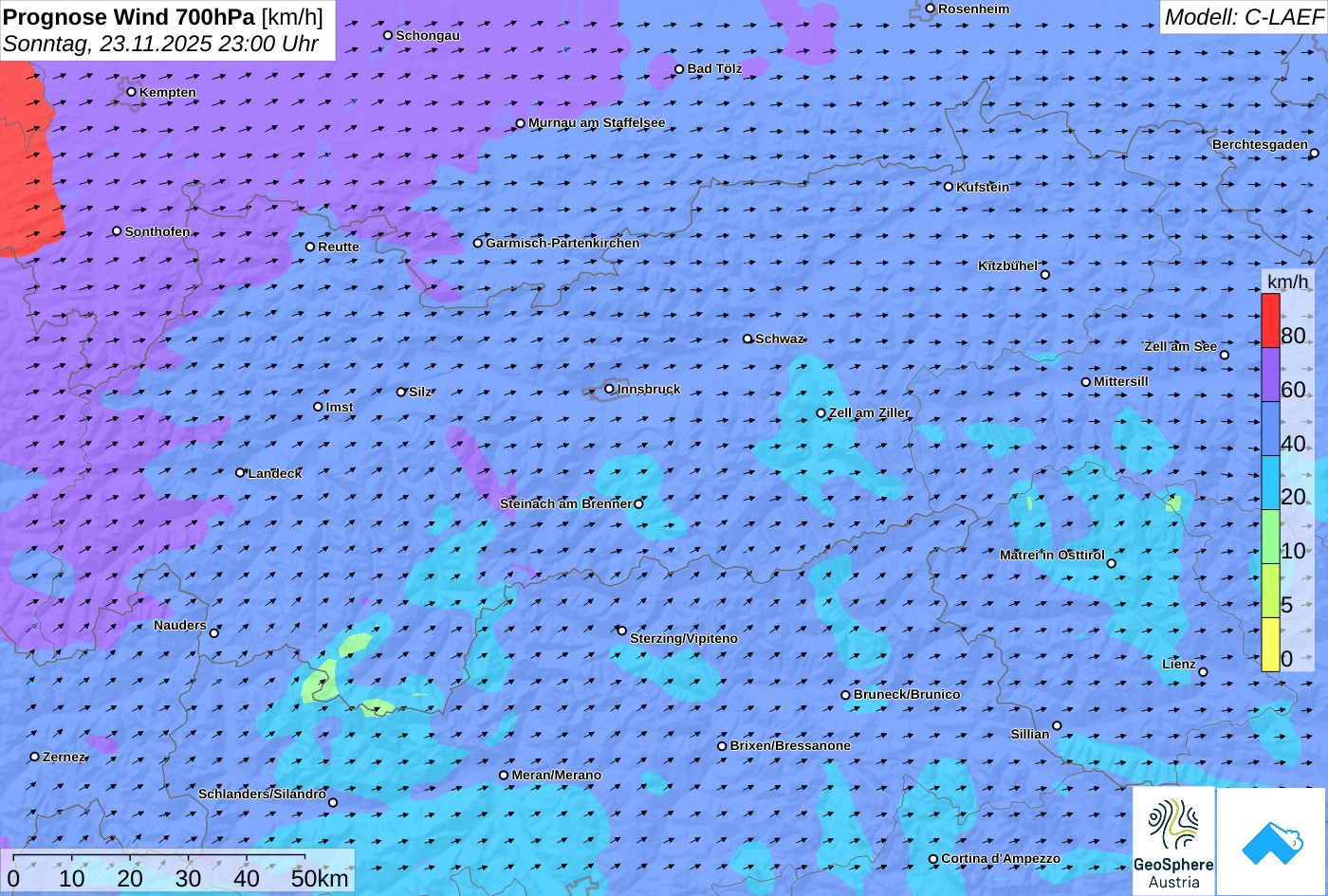1328x896 pixels.
Task: Click the Kempten city marker
Action: click(132, 92)
